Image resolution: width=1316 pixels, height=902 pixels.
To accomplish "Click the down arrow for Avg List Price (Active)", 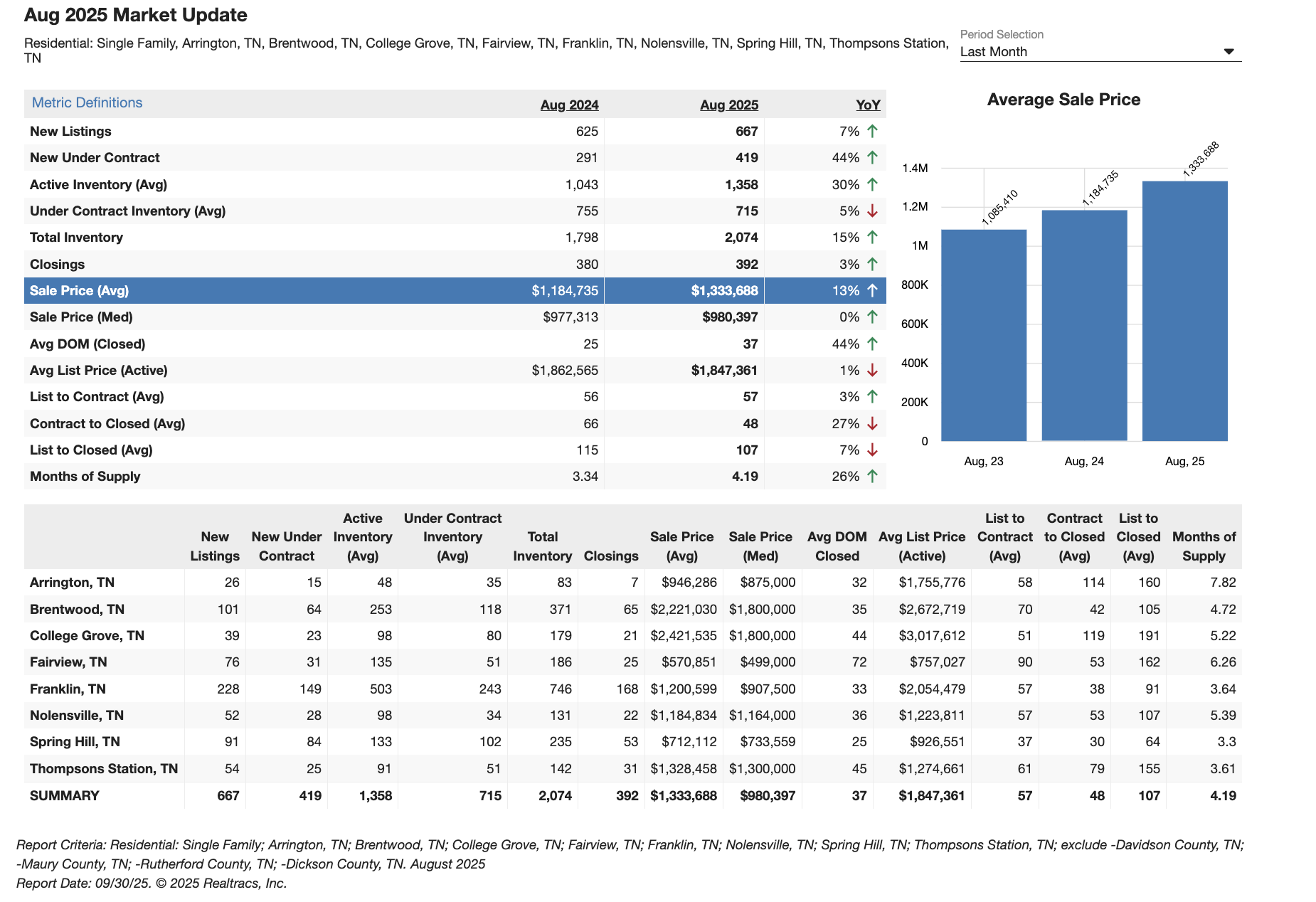I will pos(872,371).
